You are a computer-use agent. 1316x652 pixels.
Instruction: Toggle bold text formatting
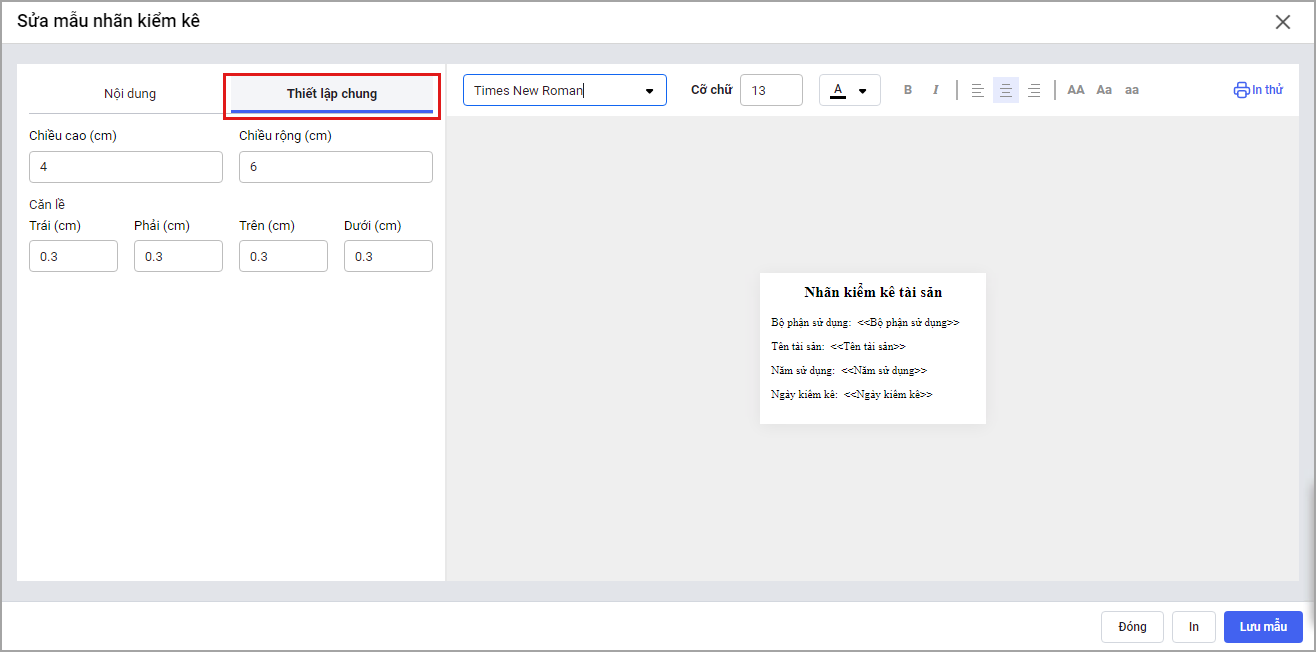point(908,90)
